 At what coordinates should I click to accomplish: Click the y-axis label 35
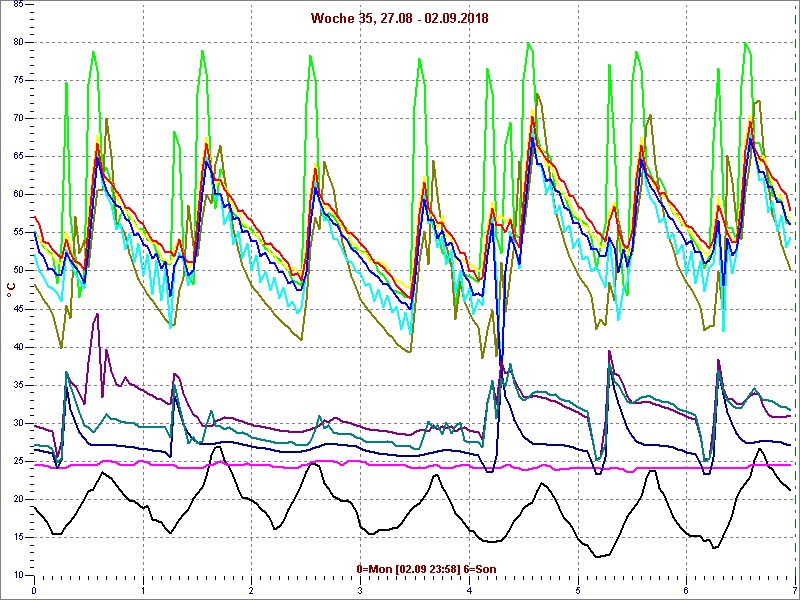[18, 385]
